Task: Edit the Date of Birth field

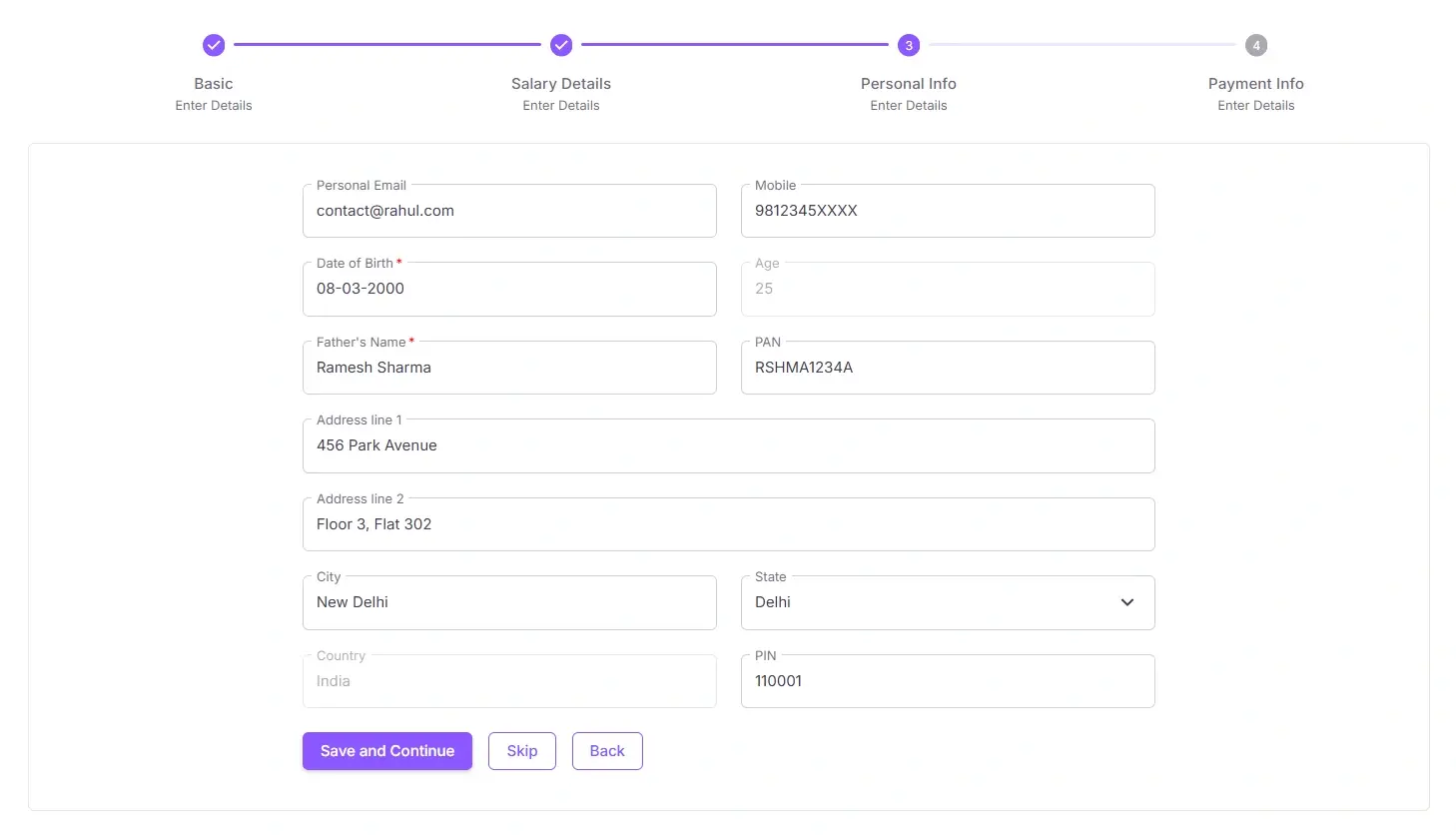Action: (509, 289)
